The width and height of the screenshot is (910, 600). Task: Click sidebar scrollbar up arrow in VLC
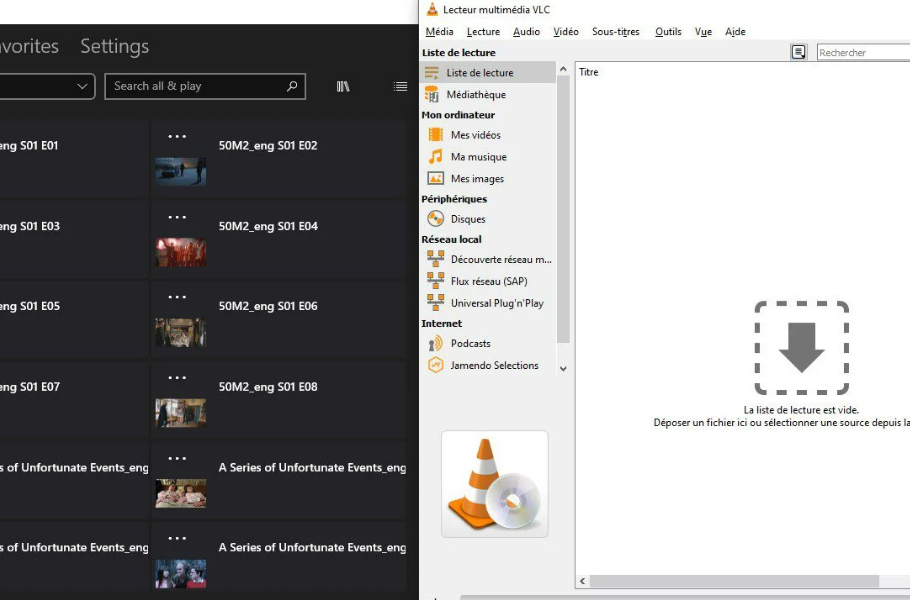[563, 69]
